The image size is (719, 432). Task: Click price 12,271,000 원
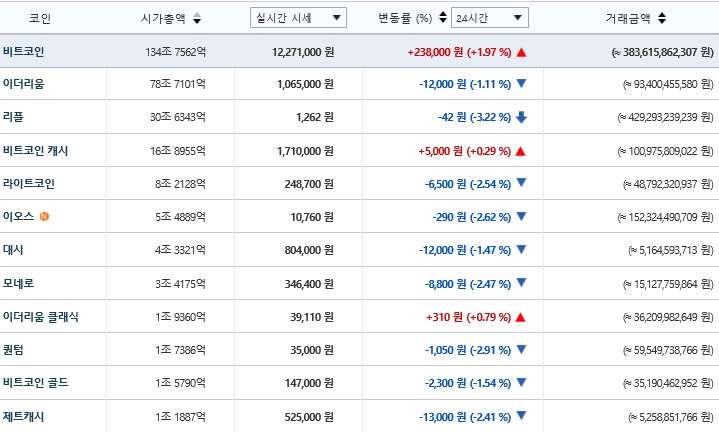pos(303,52)
